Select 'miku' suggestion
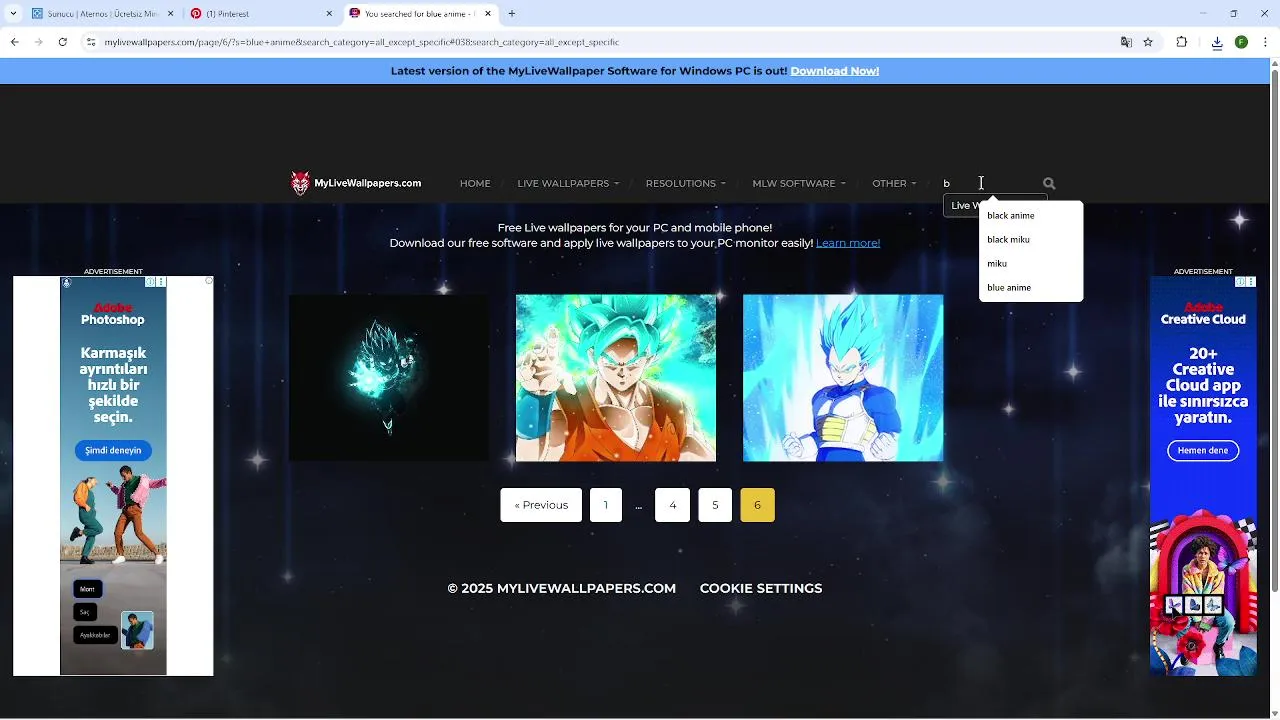Screen dimensions: 1280x720 [1031, 264]
